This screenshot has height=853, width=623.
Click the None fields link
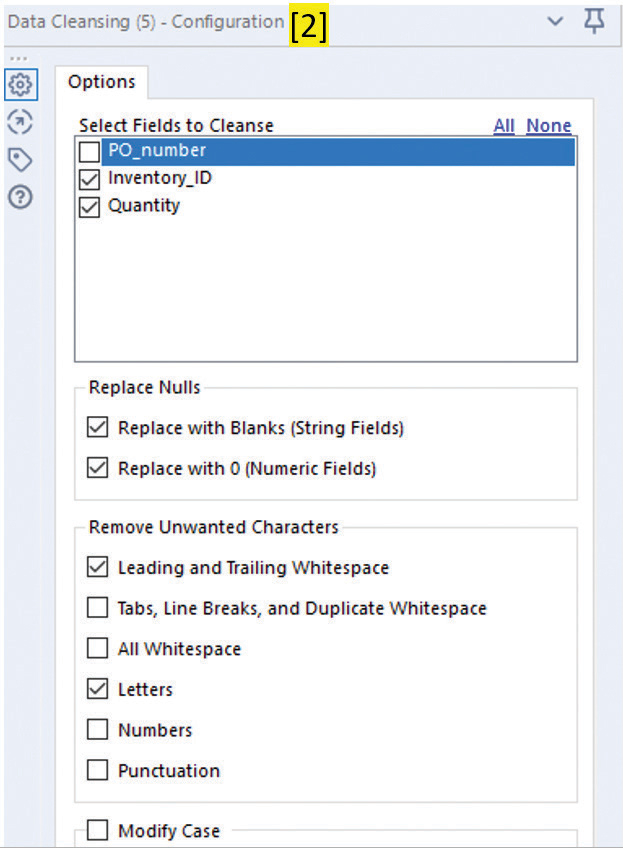tap(549, 126)
